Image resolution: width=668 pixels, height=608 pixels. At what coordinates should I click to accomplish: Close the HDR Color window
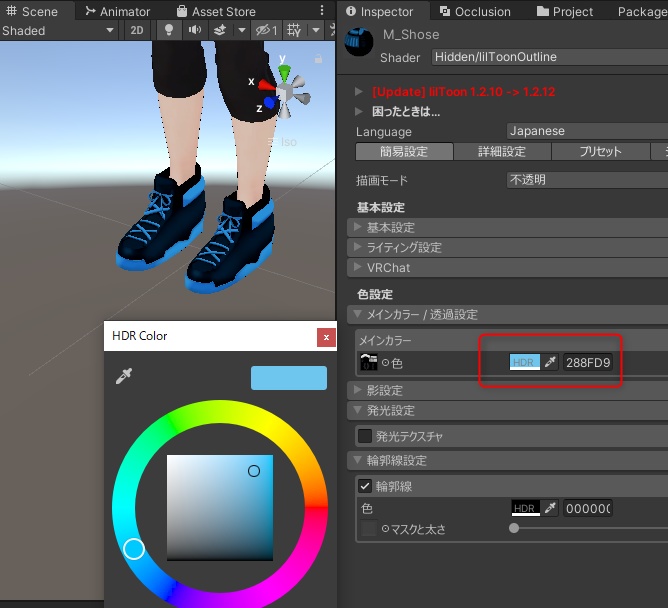pos(326,337)
